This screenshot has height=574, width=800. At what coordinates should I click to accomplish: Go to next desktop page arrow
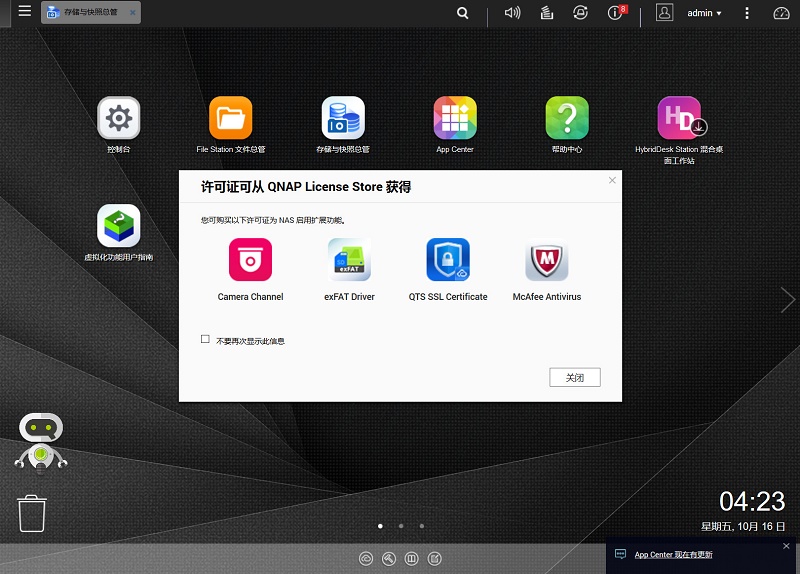(787, 298)
